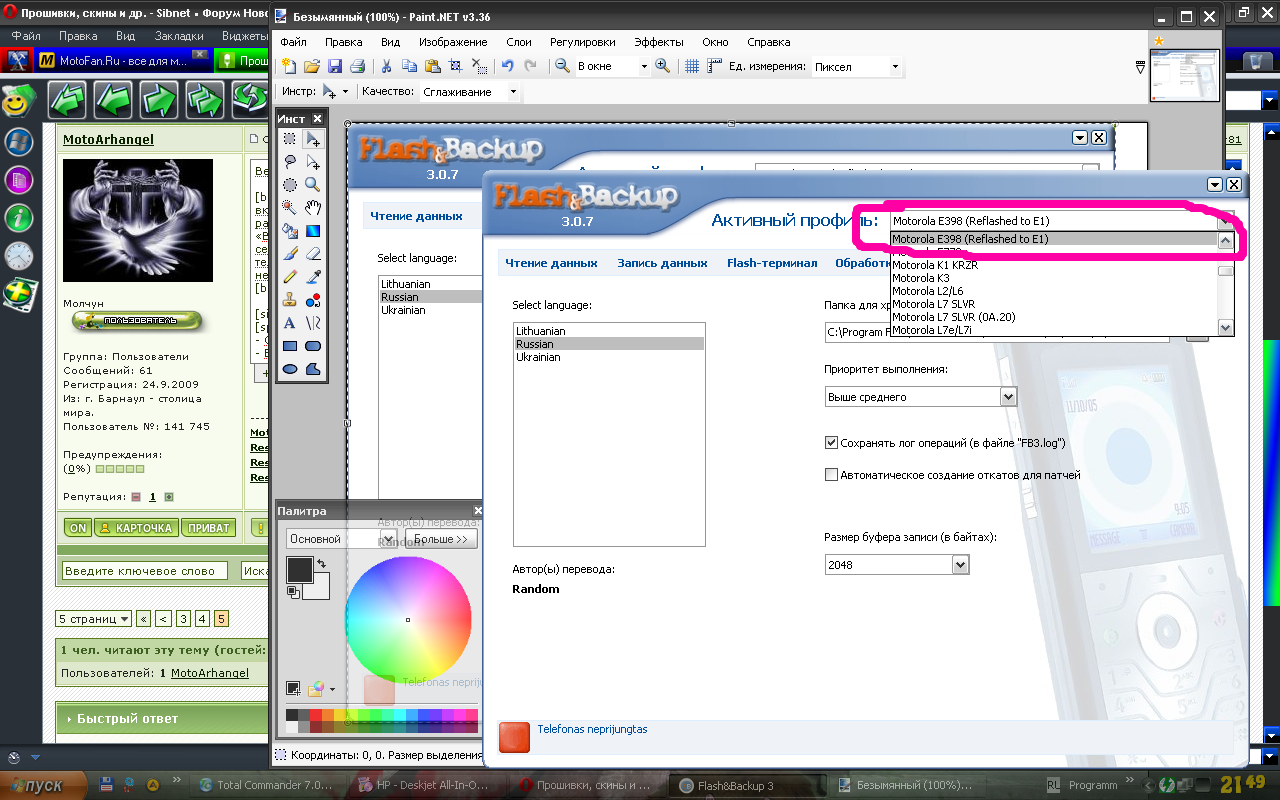Screen dimensions: 1280x800
Task: Toggle rulers icon in toolbar
Action: tap(715, 66)
